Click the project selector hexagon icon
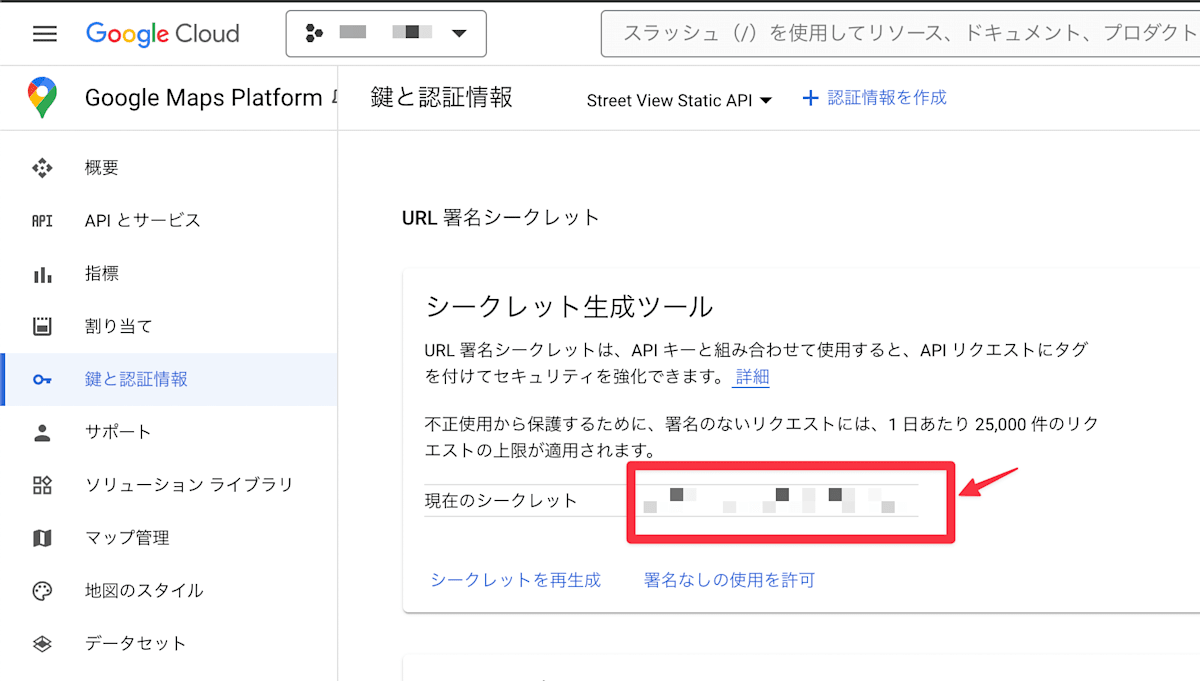The image size is (1200, 681). click(314, 34)
